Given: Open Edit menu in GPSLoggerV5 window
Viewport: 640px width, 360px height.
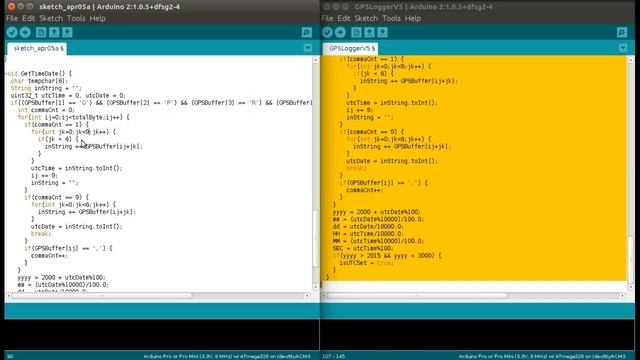Looking at the screenshot, I should 344,18.
